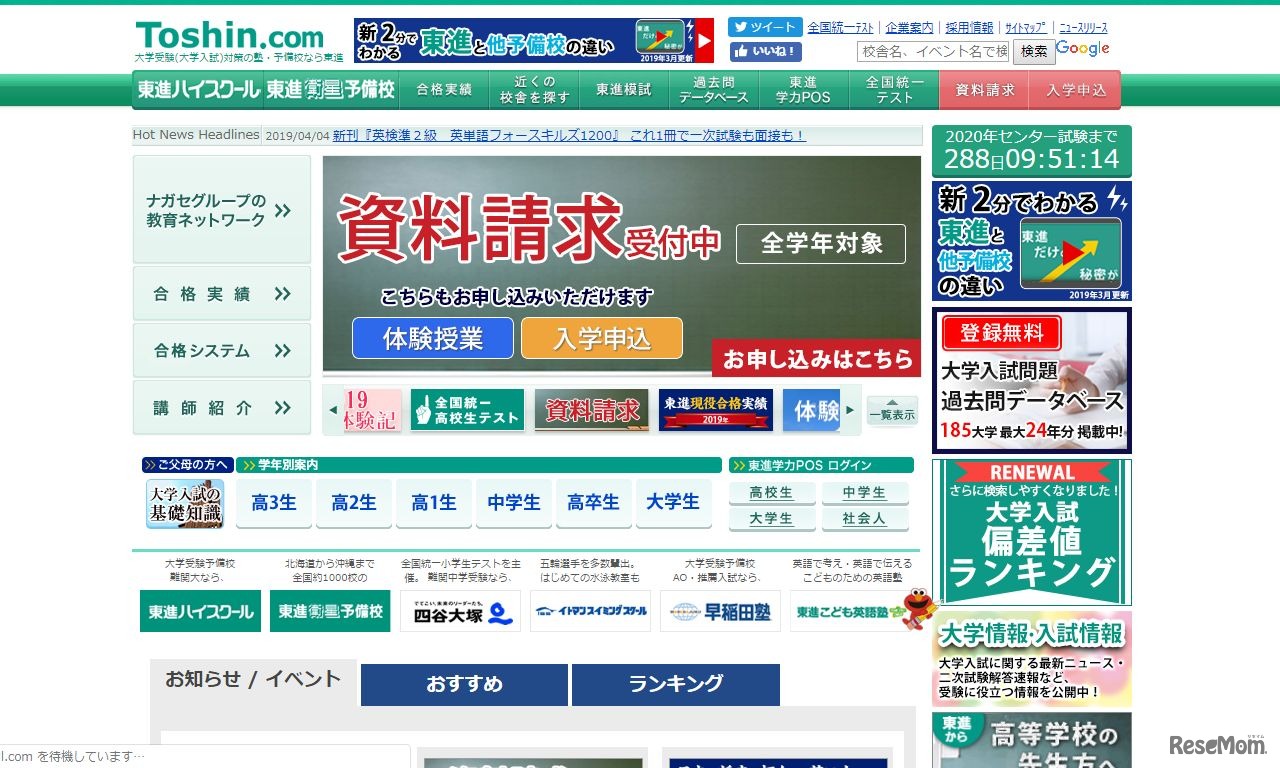Open 東進衛星予備校 logo in network row
Image resolution: width=1280 pixels, height=768 pixels.
click(330, 611)
